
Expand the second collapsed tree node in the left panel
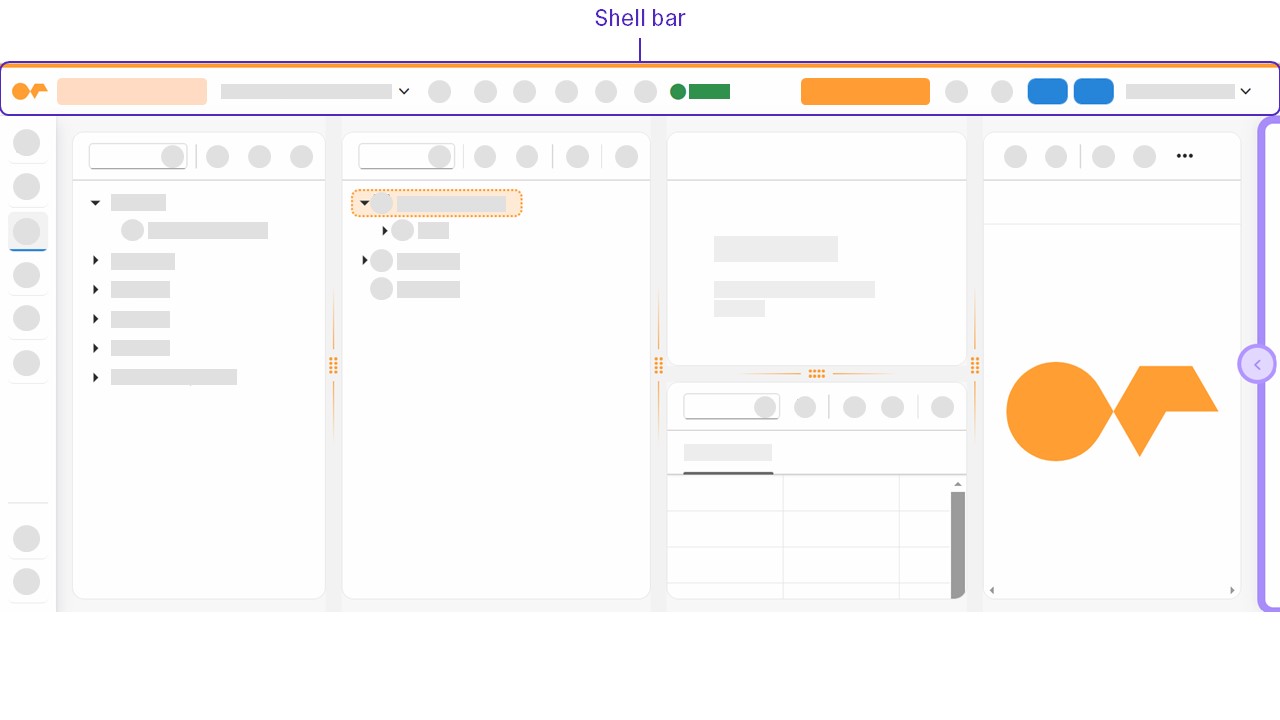point(95,289)
